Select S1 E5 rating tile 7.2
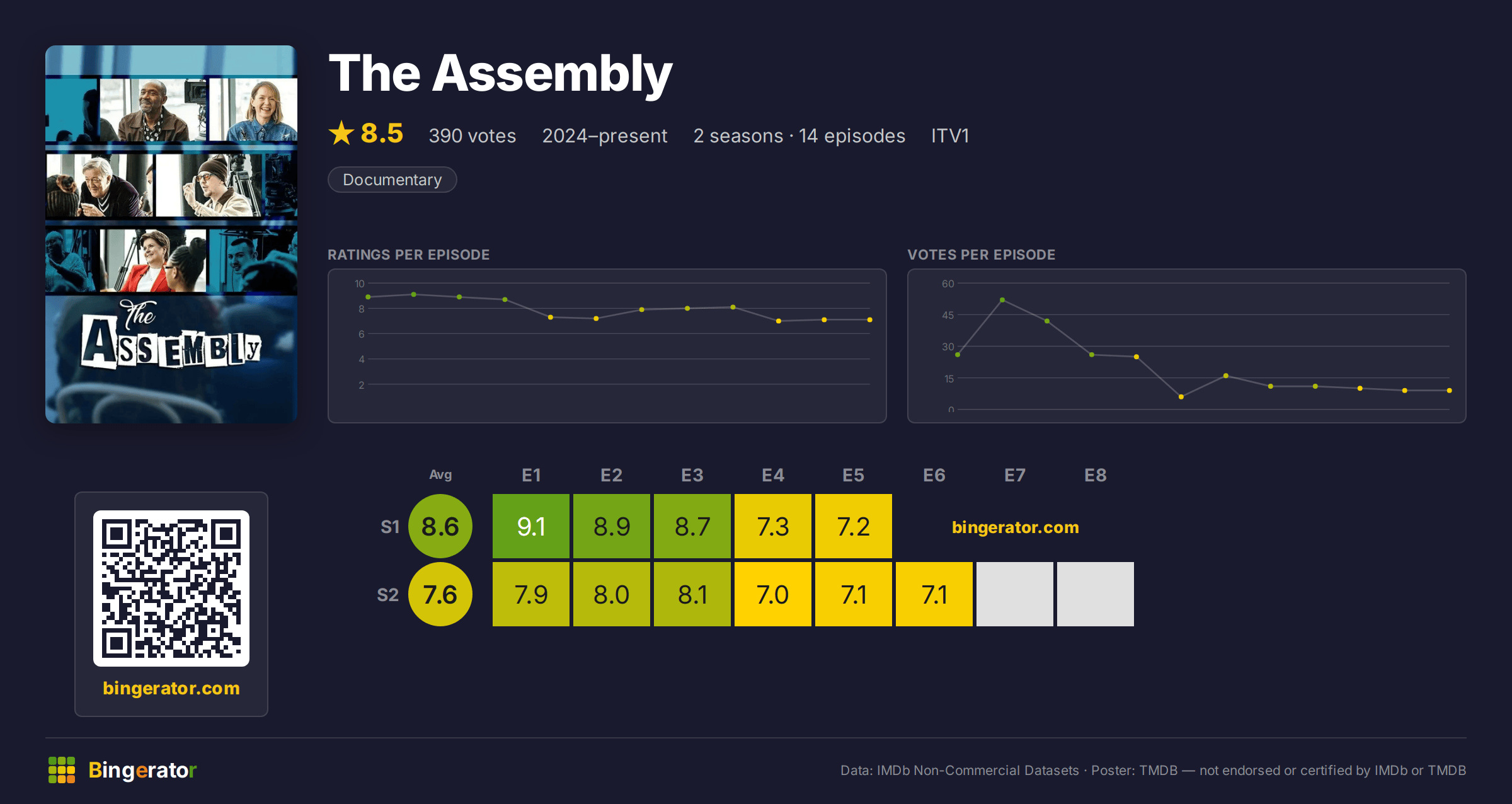Image resolution: width=1512 pixels, height=804 pixels. pyautogui.click(x=854, y=526)
